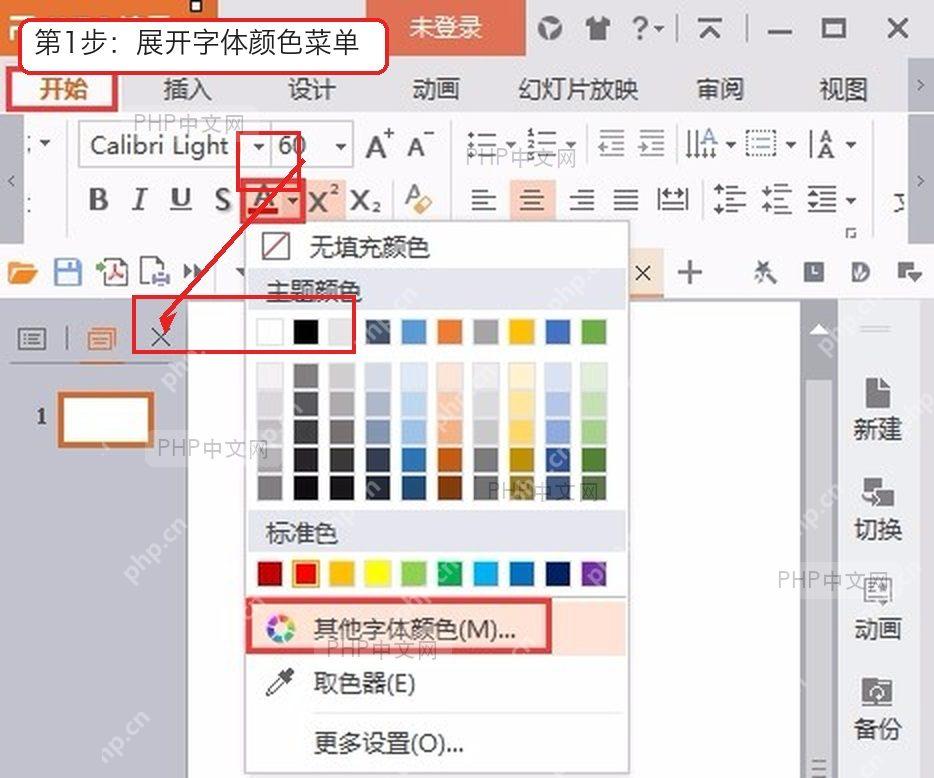This screenshot has height=778, width=934.
Task: Collapse the ribbon with the up arrow icon
Action: tap(710, 28)
